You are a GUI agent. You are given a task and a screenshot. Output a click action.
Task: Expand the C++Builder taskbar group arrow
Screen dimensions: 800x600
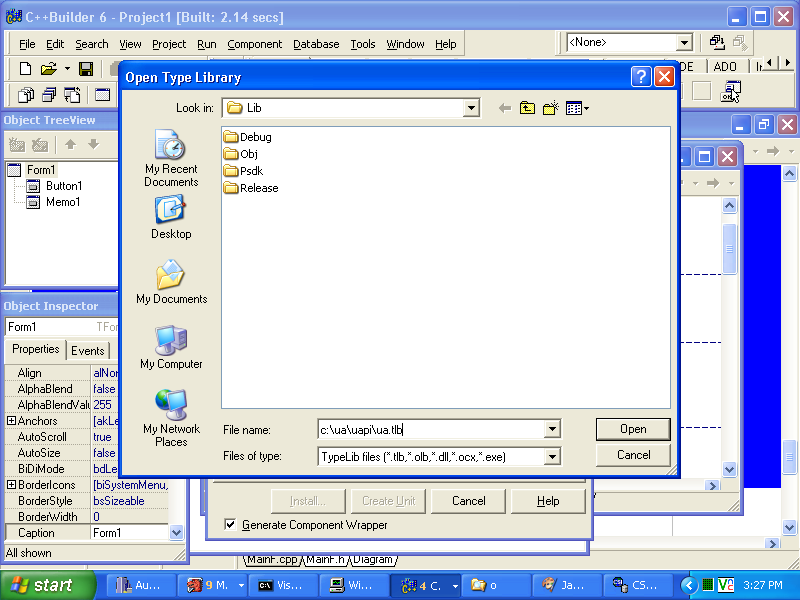[455, 586]
